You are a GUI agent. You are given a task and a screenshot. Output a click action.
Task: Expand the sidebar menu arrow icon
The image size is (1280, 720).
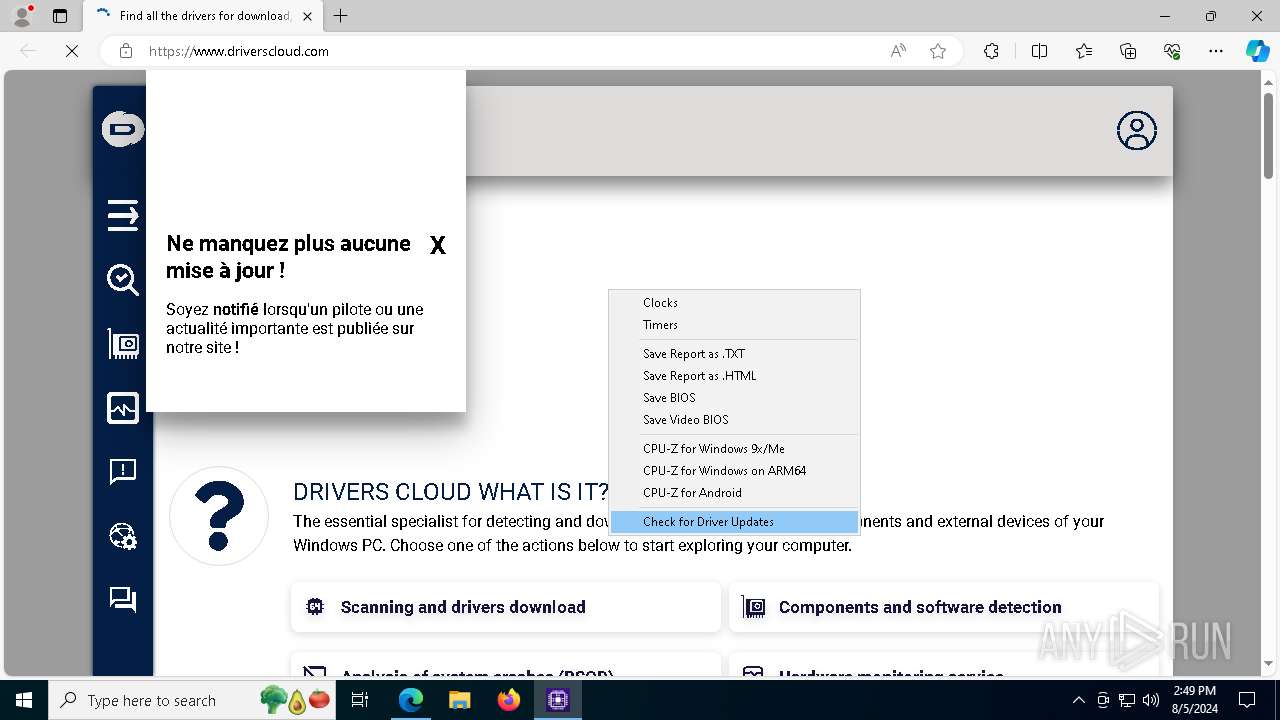[123, 215]
